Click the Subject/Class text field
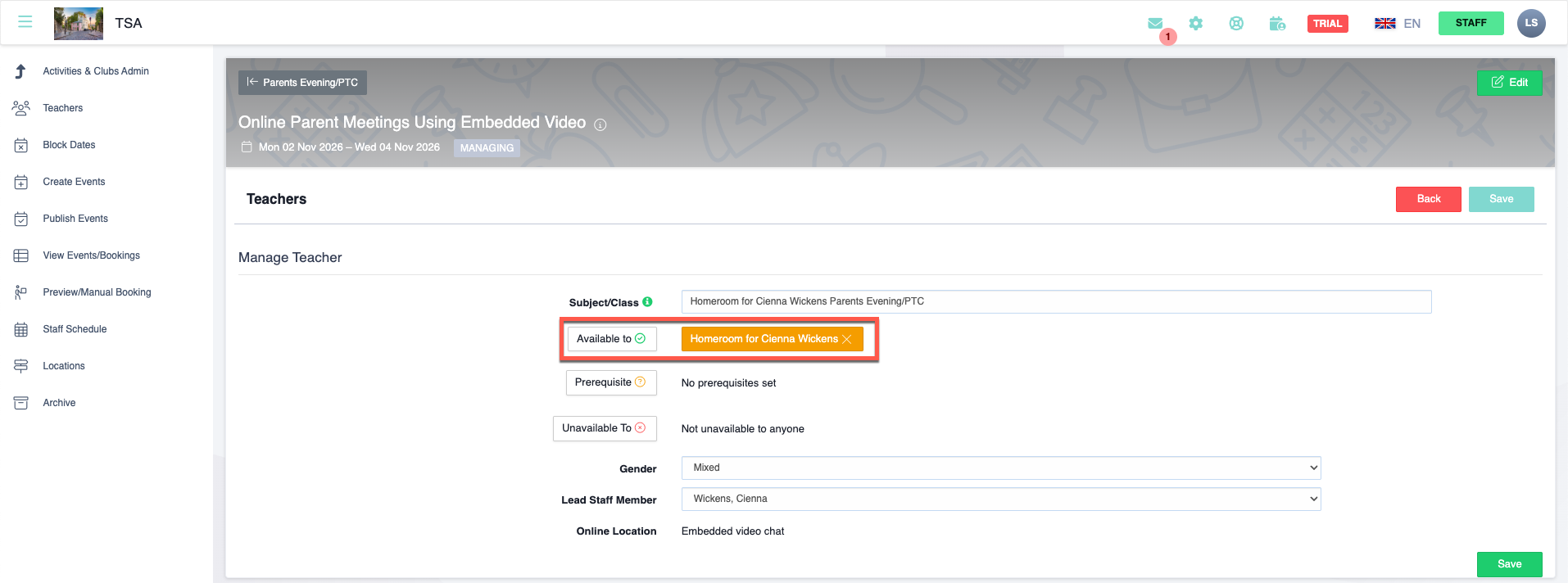 pos(1055,301)
